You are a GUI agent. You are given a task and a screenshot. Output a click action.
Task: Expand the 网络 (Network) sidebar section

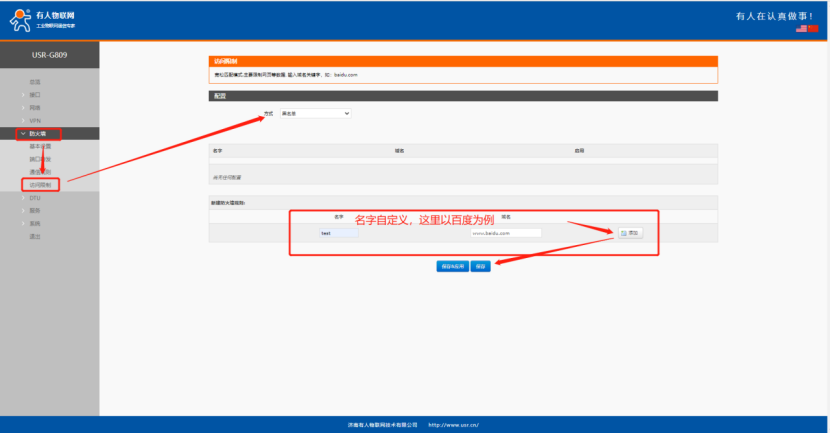coord(35,107)
